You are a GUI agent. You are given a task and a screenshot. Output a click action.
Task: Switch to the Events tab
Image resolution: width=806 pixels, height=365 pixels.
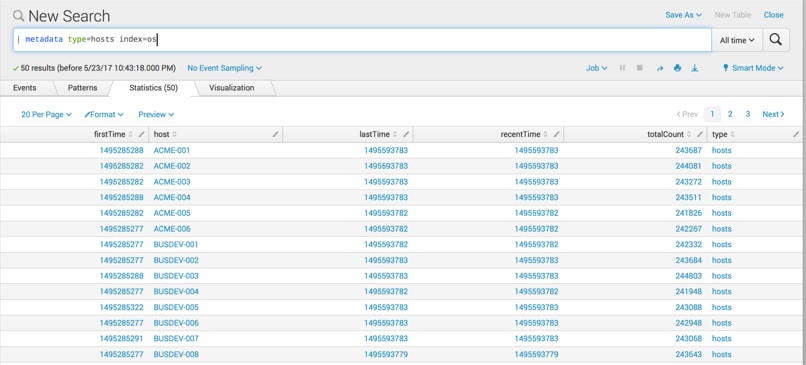25,88
